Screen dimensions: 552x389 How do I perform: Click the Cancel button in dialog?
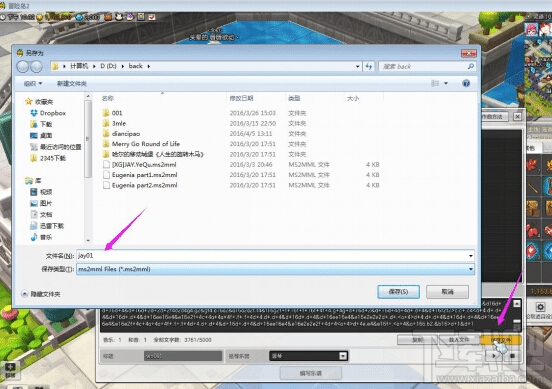point(447,292)
